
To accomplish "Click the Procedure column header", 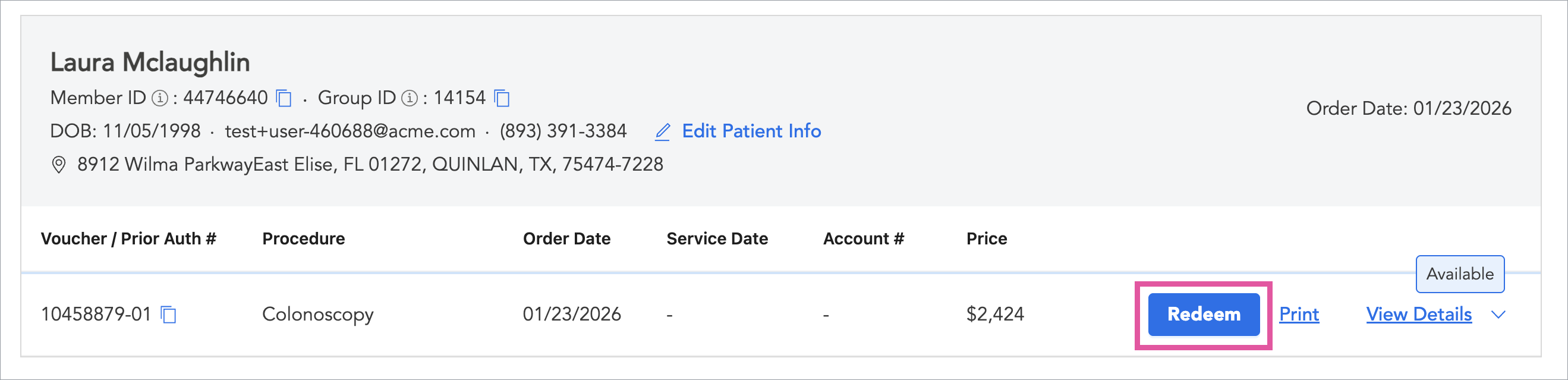I will [x=303, y=238].
